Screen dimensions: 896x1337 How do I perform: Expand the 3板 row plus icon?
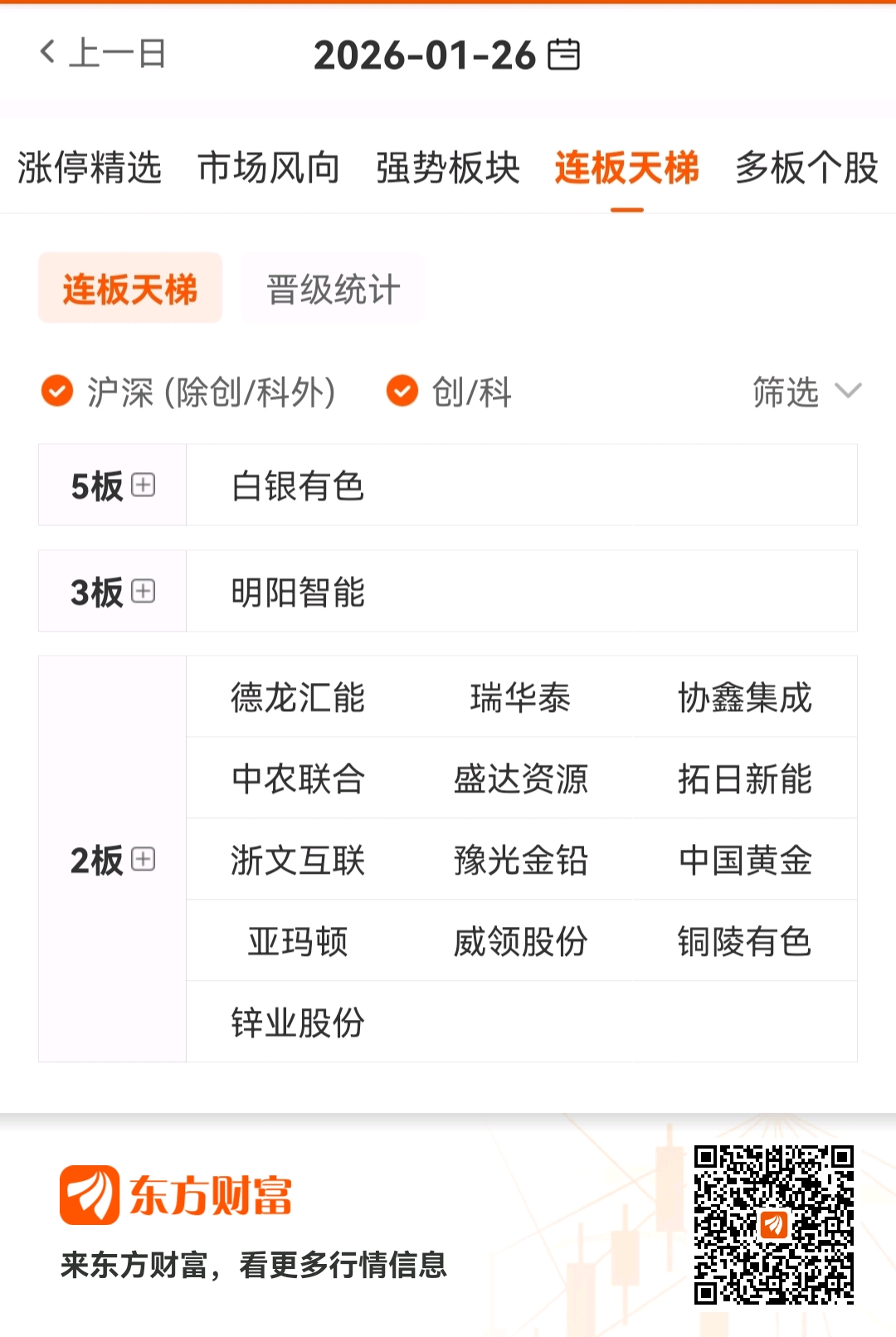pyautogui.click(x=144, y=591)
